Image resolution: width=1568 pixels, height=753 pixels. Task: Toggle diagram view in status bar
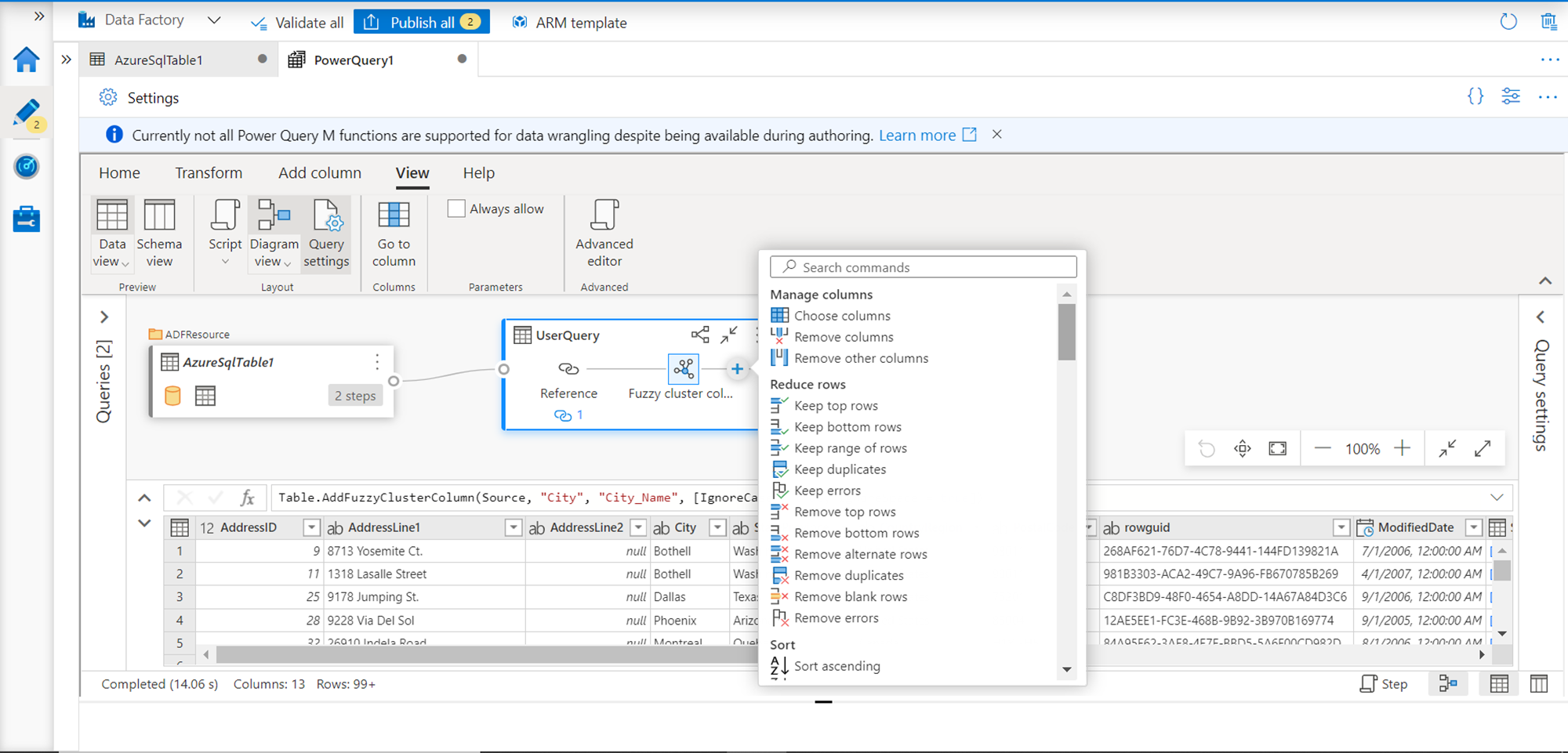tap(1448, 684)
